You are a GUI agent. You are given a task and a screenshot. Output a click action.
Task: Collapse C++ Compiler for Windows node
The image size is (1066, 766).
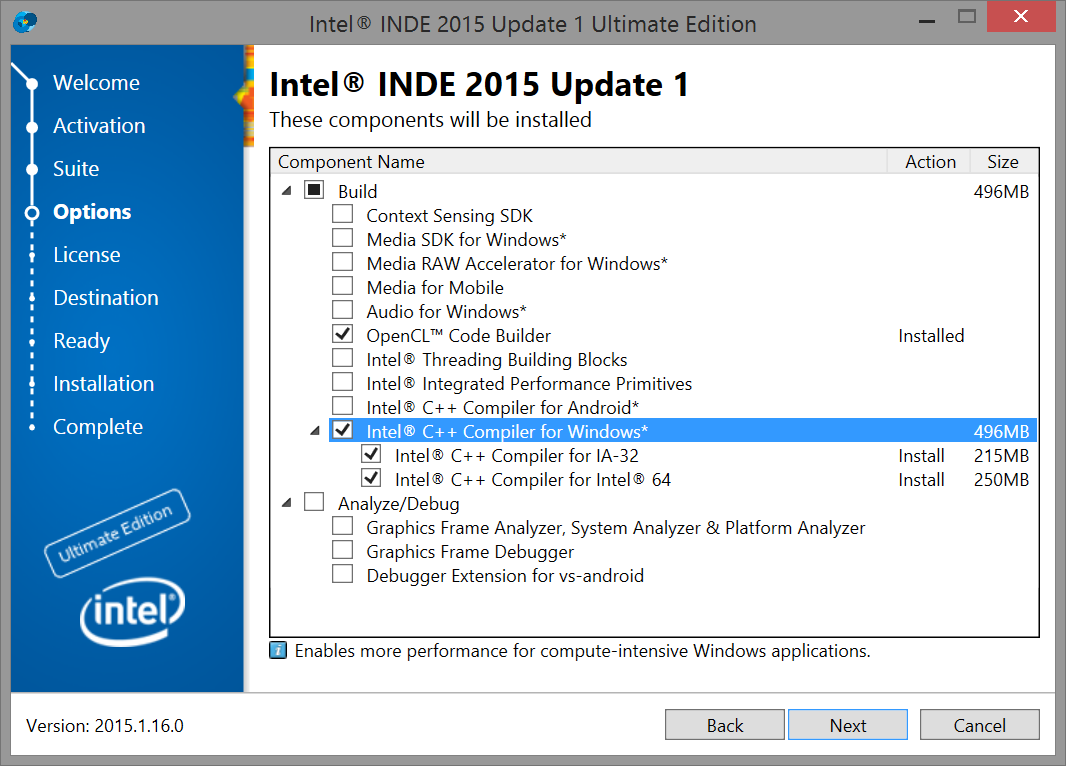point(316,431)
